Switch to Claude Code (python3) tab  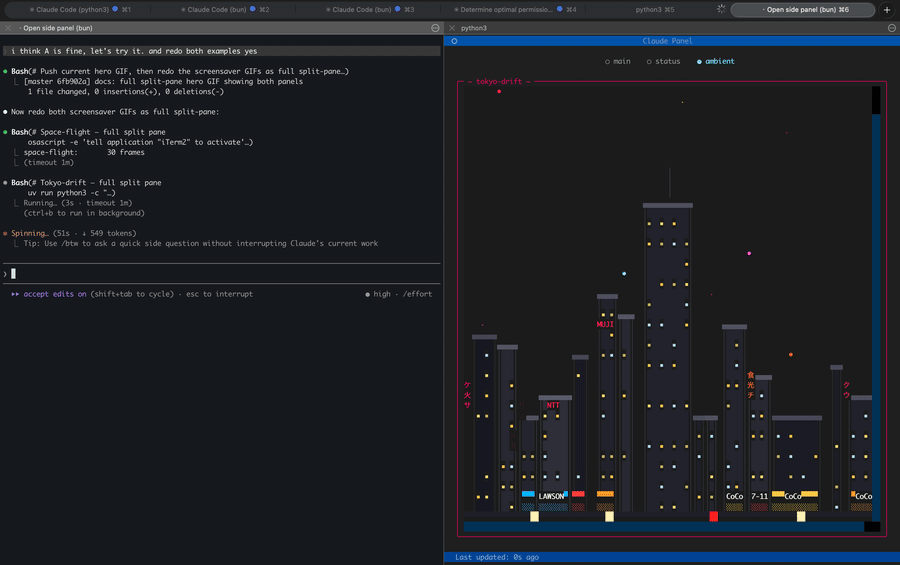click(x=80, y=9)
